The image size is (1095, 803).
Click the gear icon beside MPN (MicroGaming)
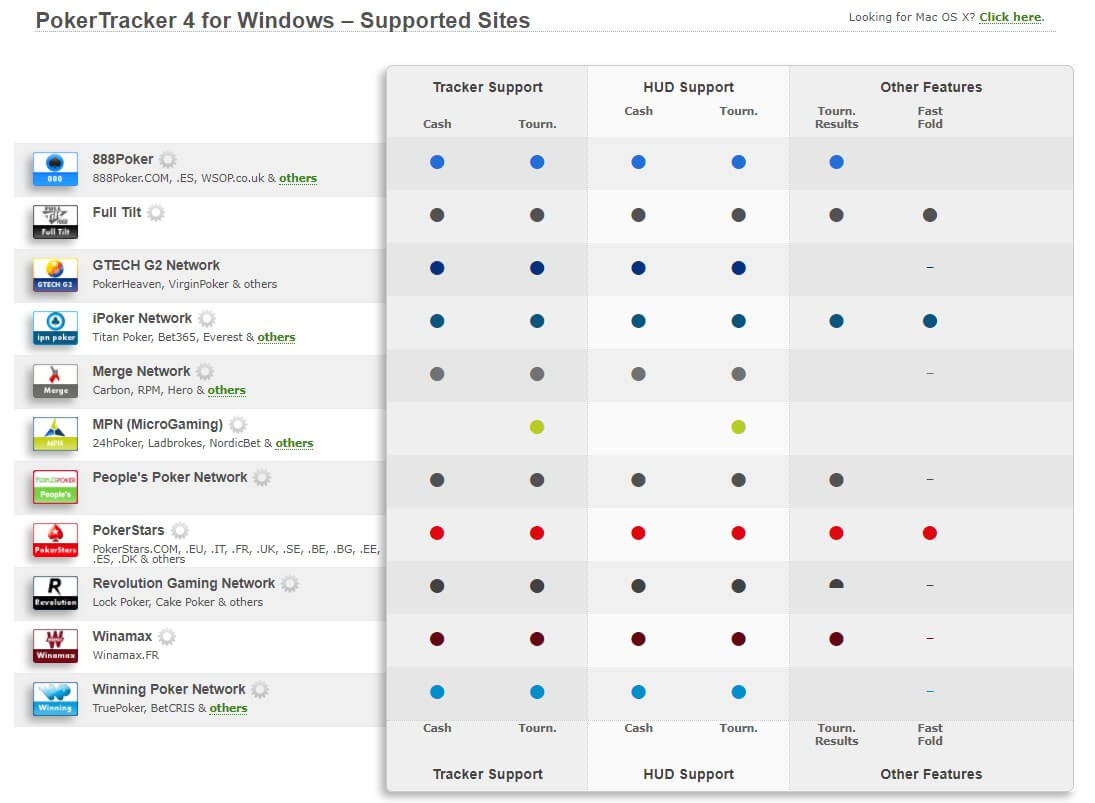coord(238,425)
